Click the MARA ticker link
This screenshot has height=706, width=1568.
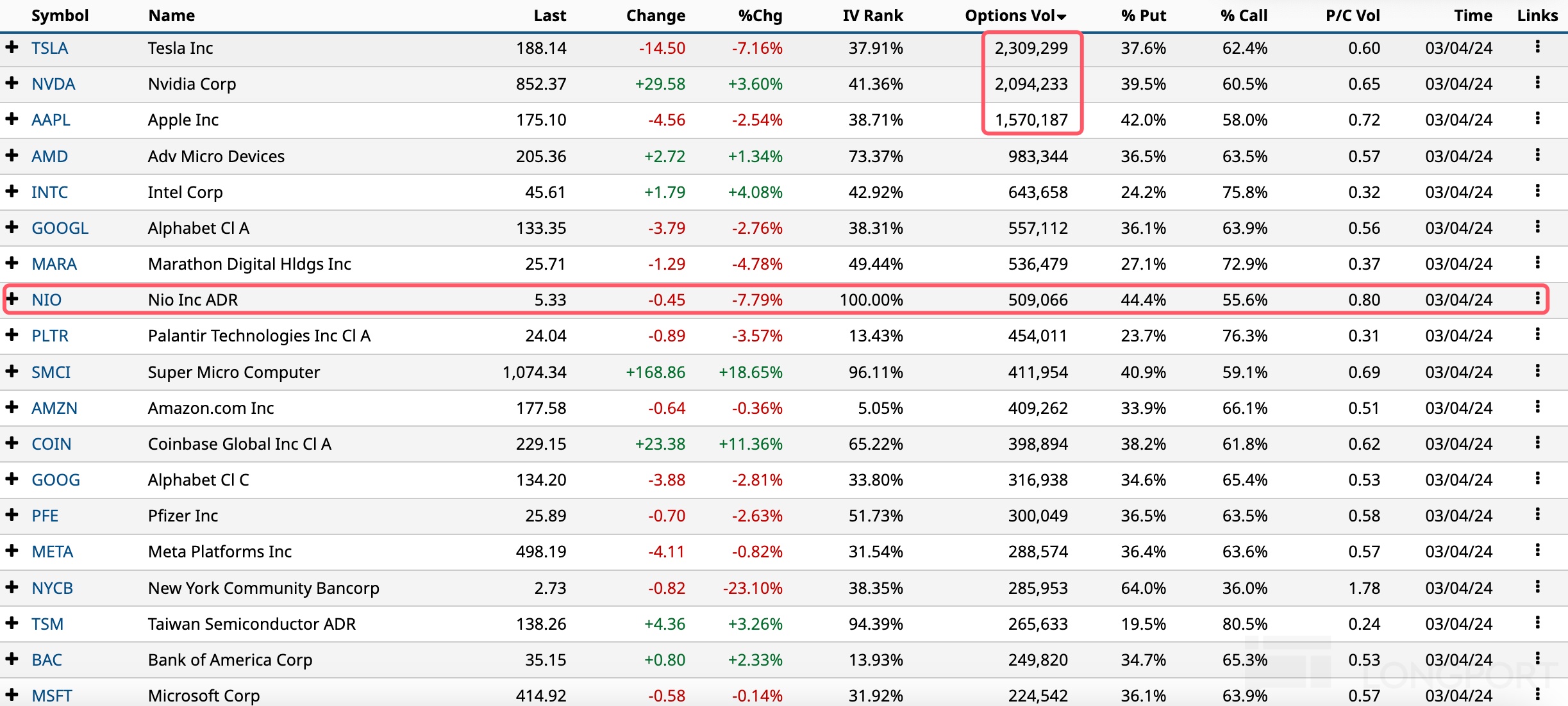[54, 264]
